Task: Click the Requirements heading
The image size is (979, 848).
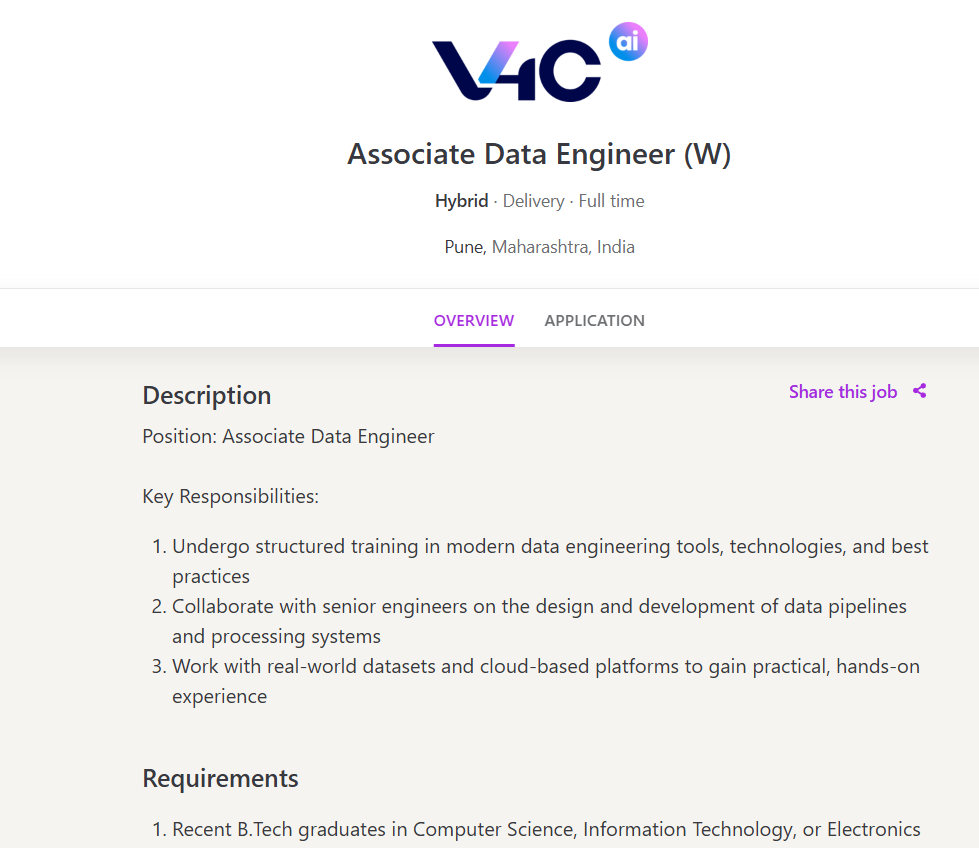Action: point(220,778)
